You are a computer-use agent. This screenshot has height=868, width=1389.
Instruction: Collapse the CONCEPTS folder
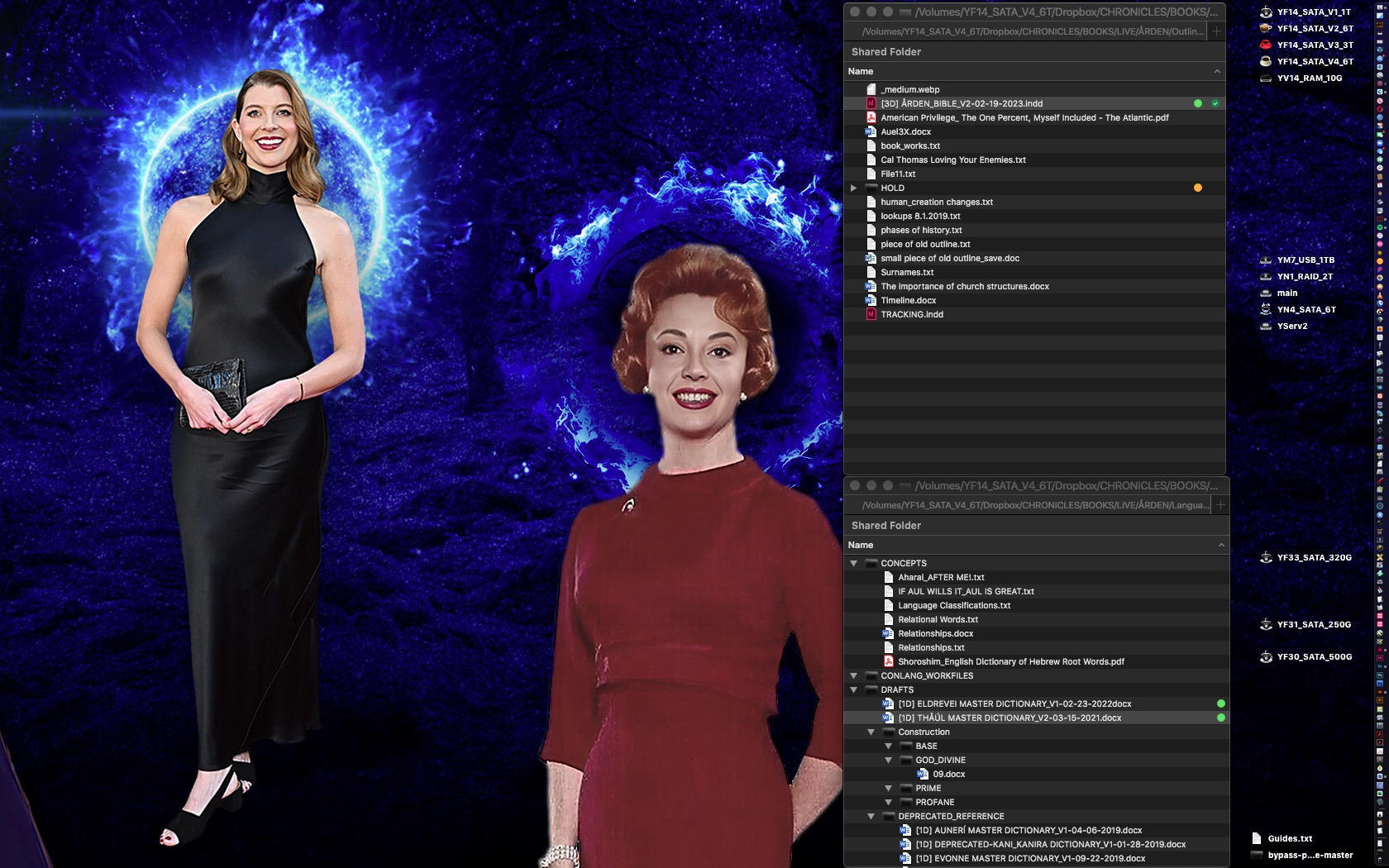click(x=853, y=563)
